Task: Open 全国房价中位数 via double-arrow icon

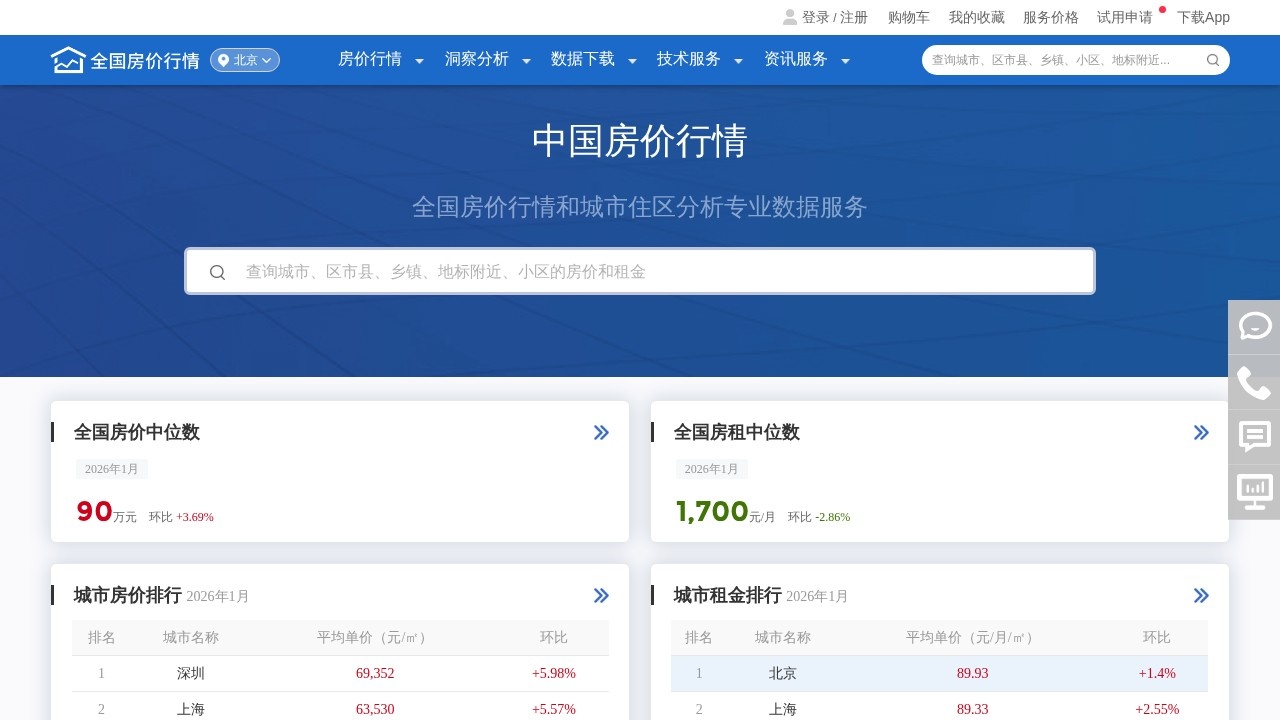Action: 601,432
